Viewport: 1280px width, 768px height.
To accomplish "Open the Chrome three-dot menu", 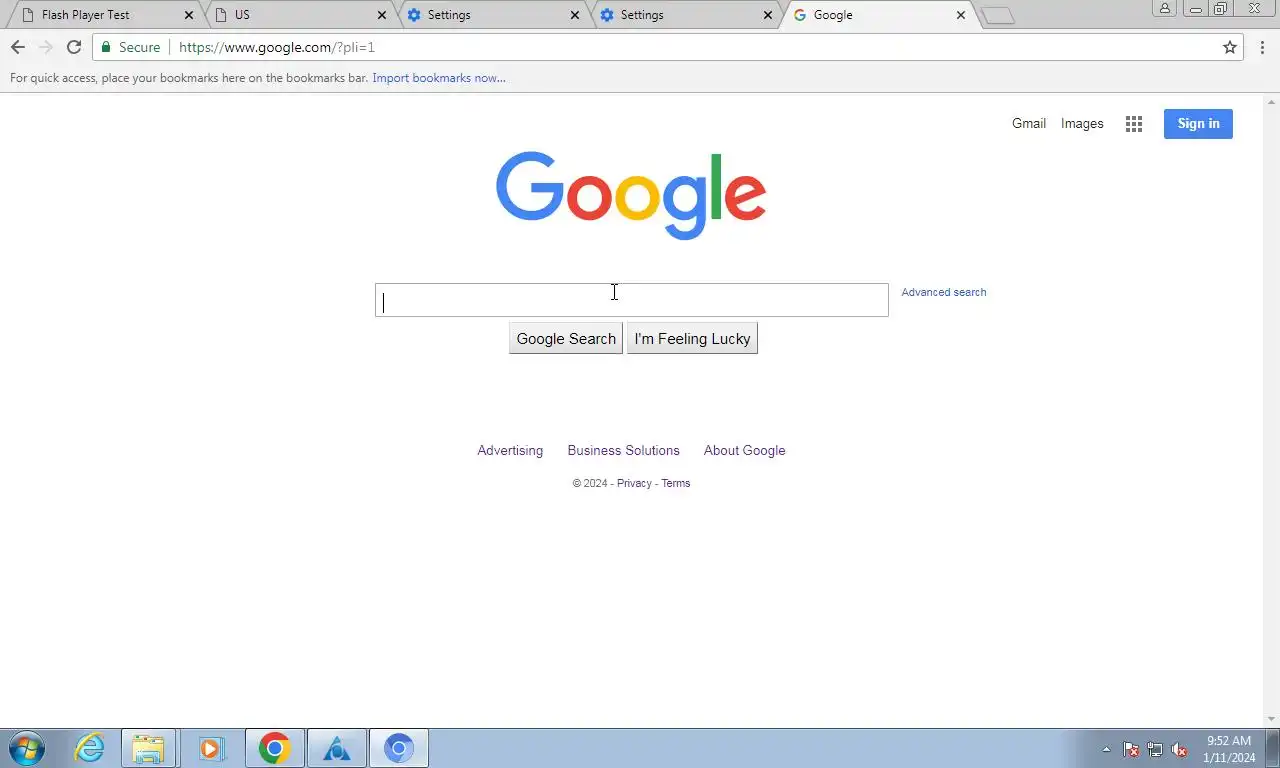I will [x=1262, y=47].
